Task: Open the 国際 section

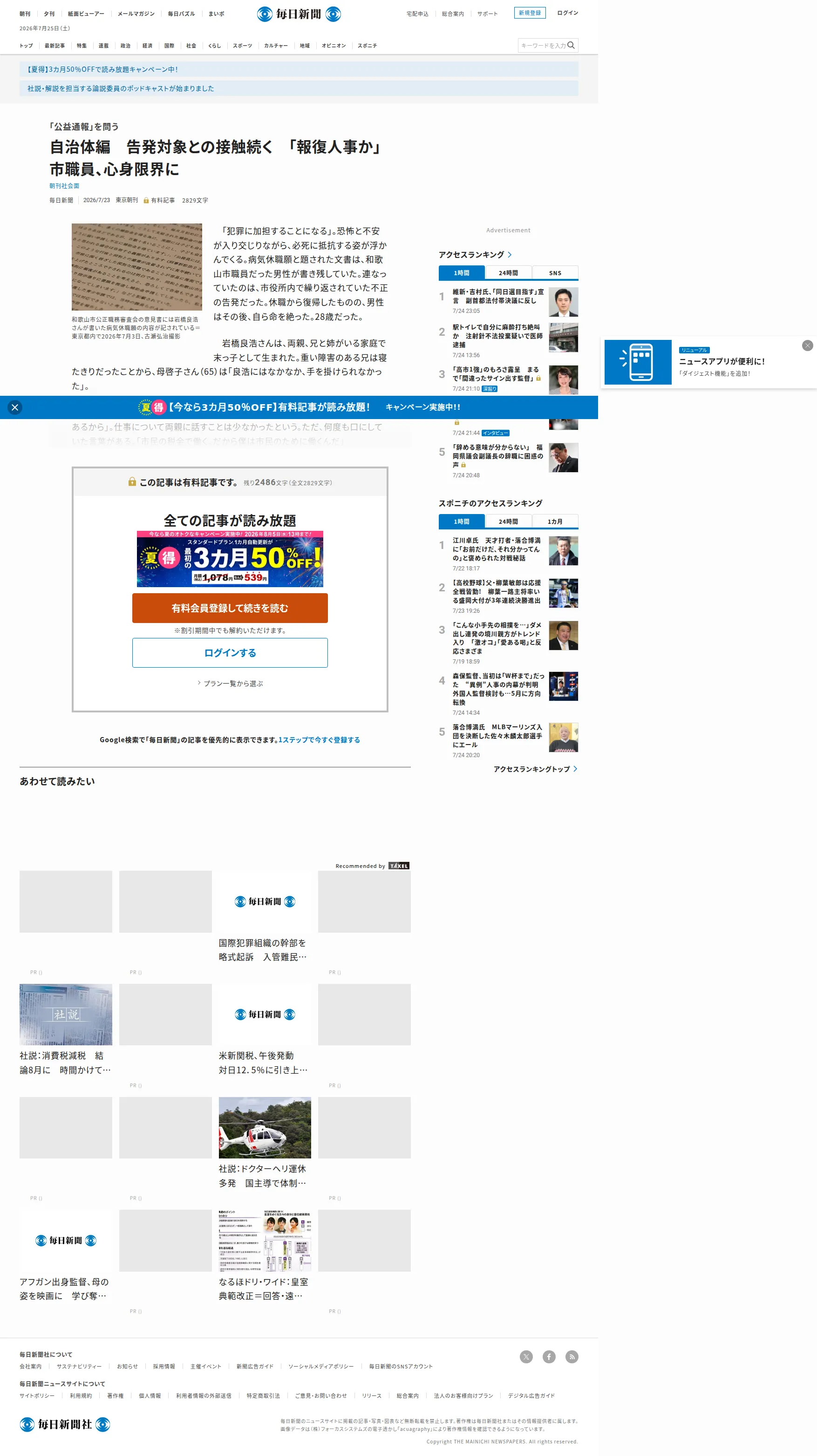Action: 169,46
